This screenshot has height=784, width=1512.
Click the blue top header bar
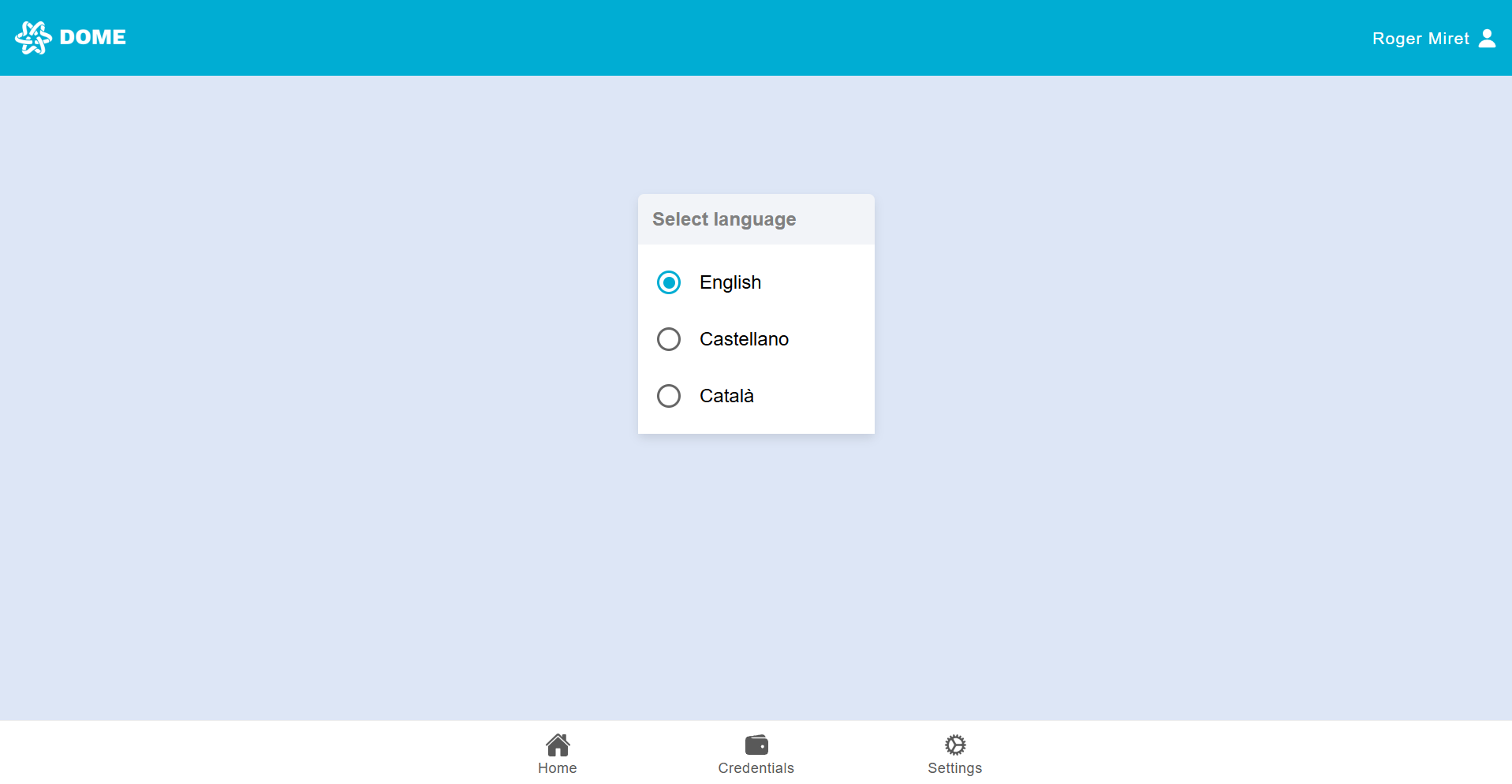(756, 38)
